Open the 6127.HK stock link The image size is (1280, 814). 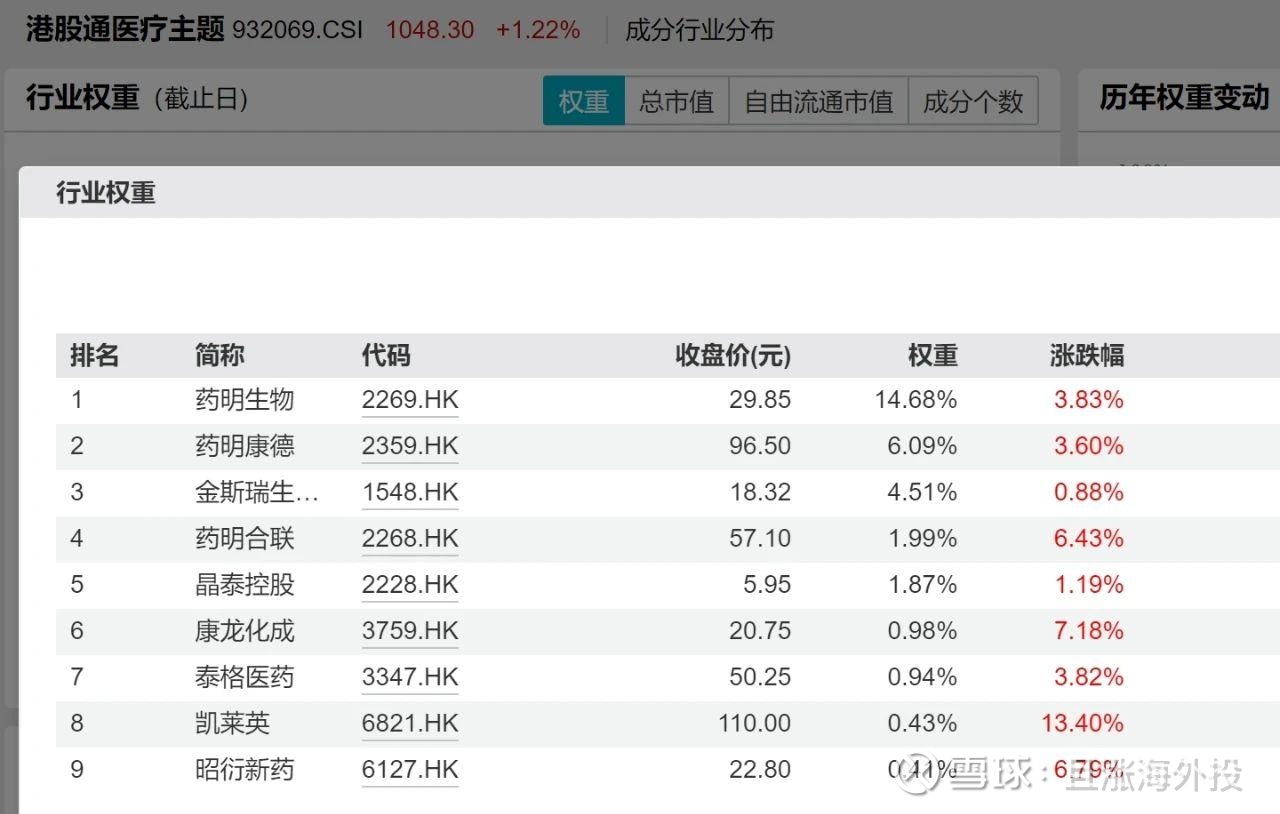coord(410,770)
